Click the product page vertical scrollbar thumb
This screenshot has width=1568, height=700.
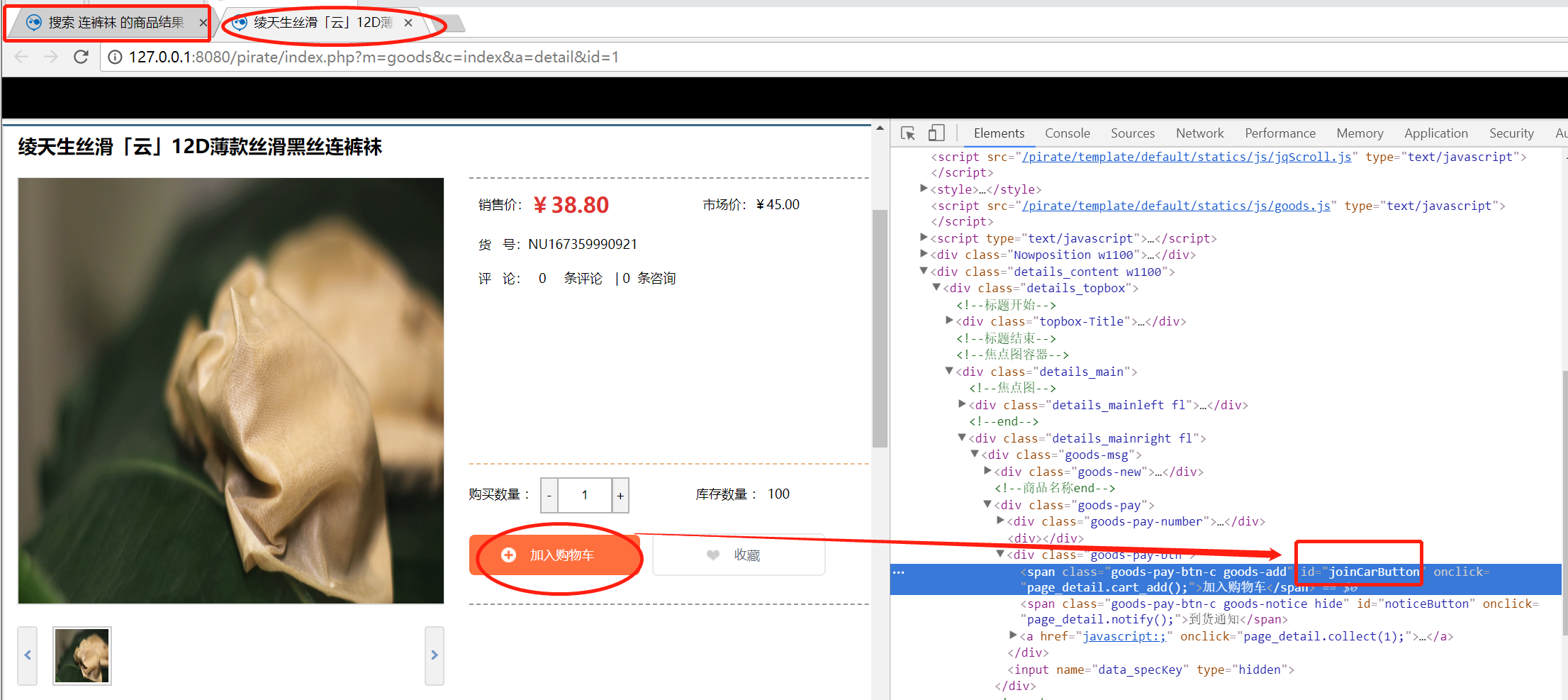[880, 328]
